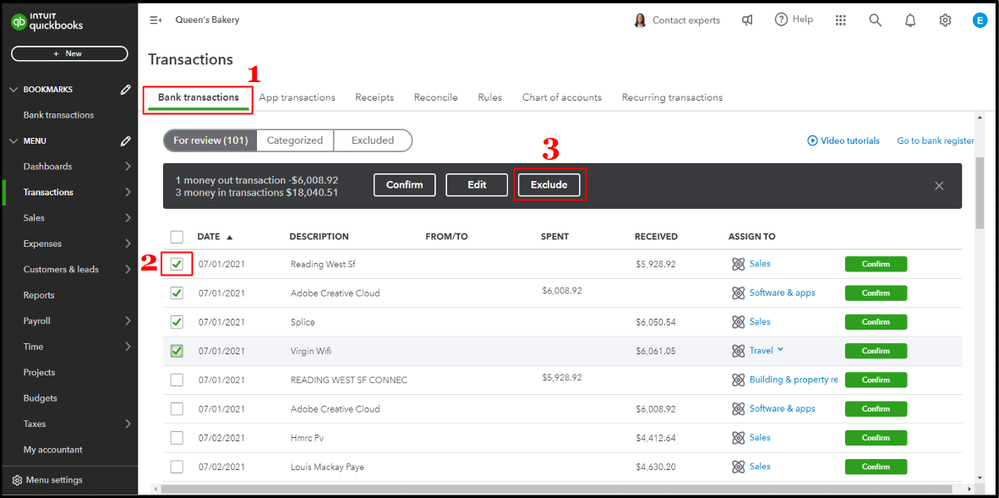Click the QuickBooks logo

(x=47, y=22)
